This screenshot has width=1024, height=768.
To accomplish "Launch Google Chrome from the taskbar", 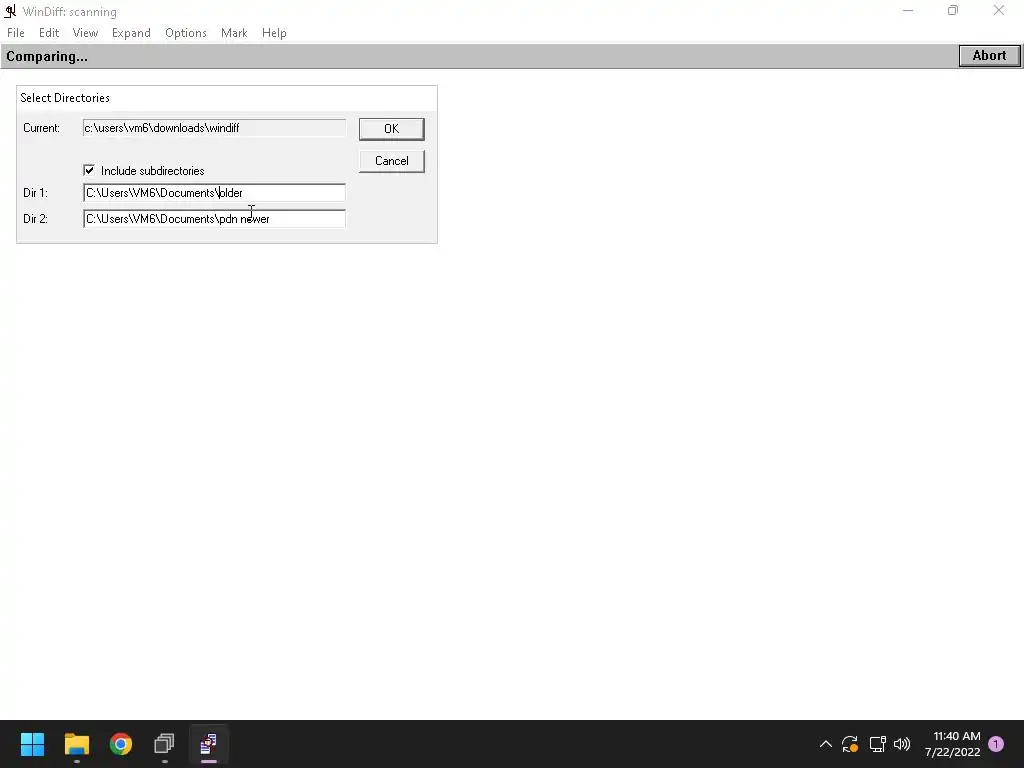I will (x=121, y=744).
